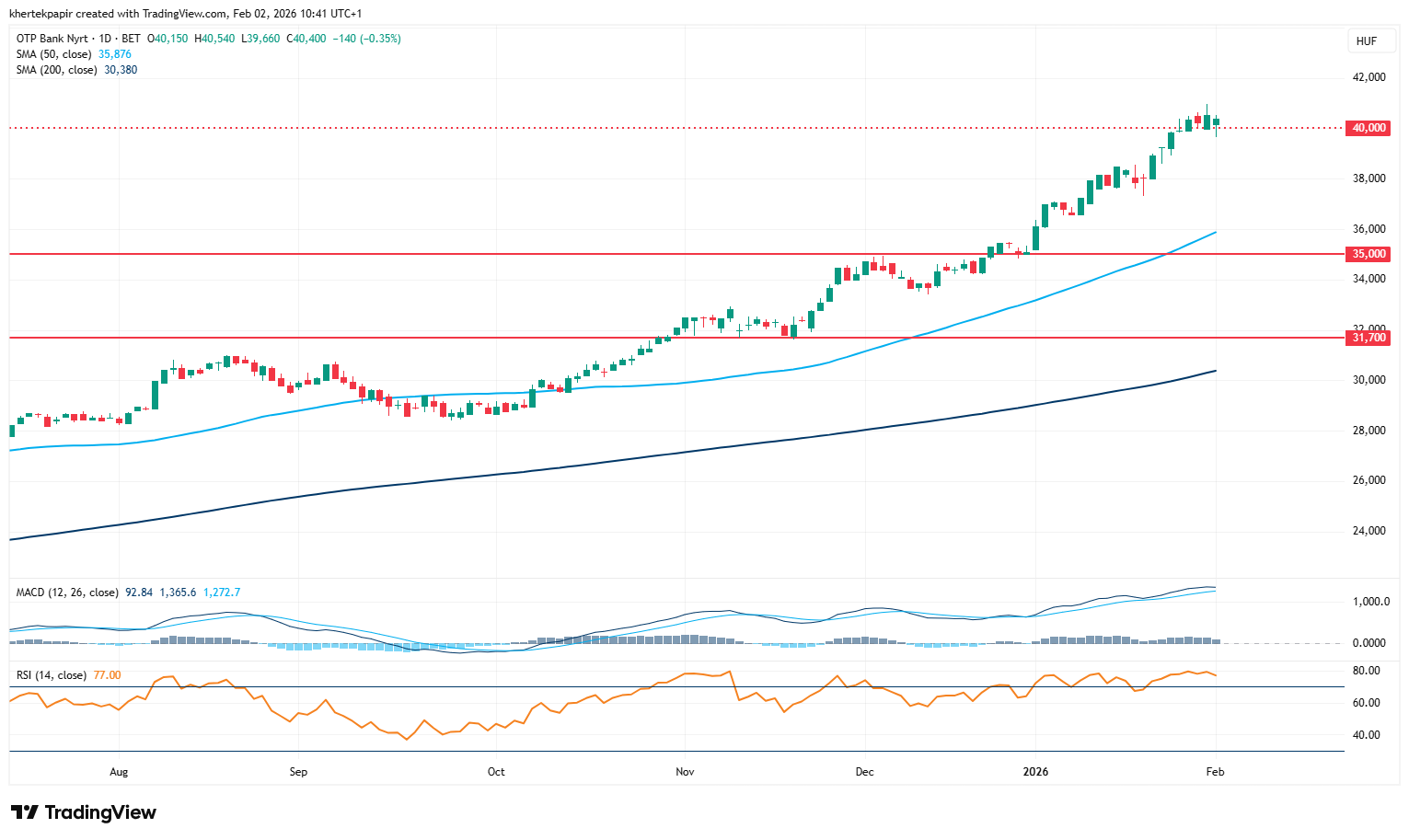1409x840 pixels.
Task: Select the 24,000 price axis label
Action: tap(1369, 531)
